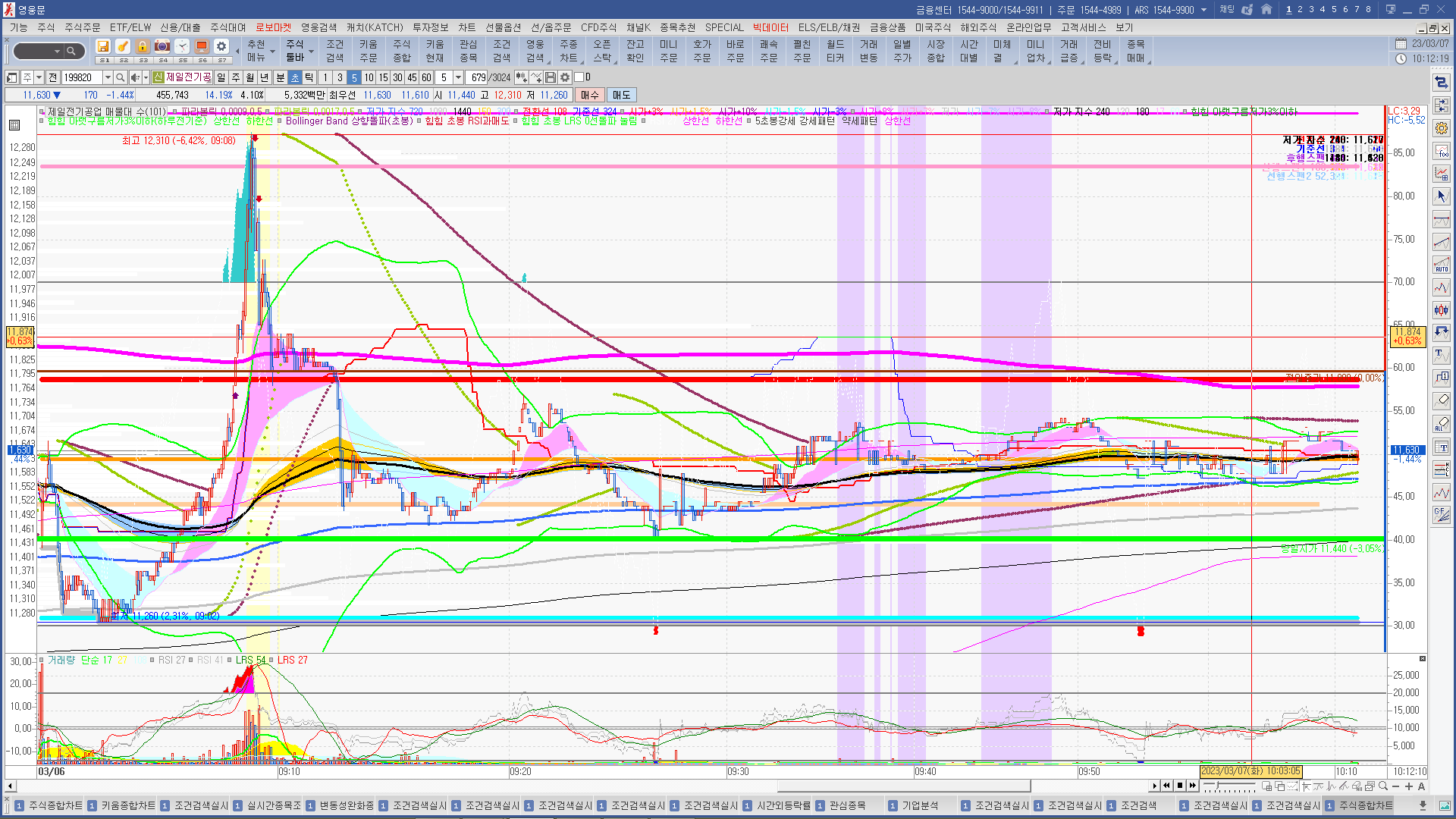The width and height of the screenshot is (1456, 819).
Task: Click the stock code search magnifier icon
Action: (120, 77)
